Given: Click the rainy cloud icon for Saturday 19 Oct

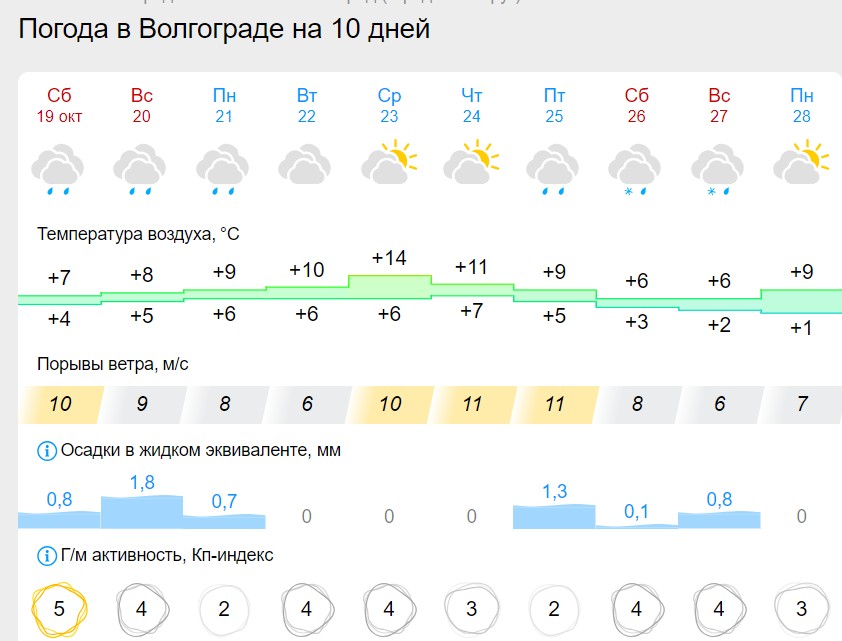Looking at the screenshot, I should (x=56, y=166).
